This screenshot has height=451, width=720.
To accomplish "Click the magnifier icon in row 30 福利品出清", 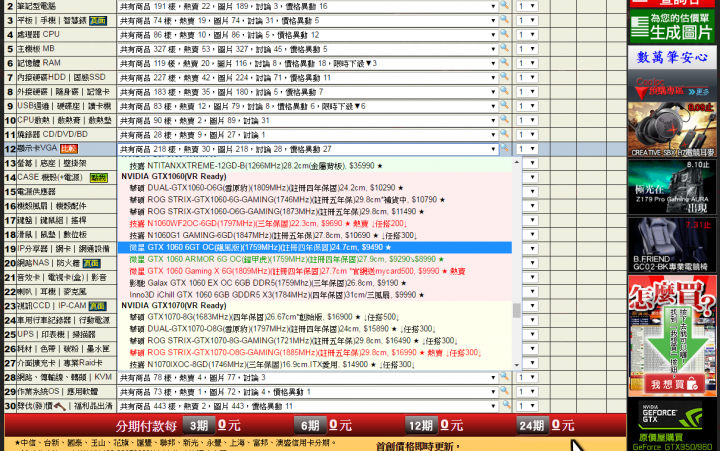I will (x=506, y=405).
